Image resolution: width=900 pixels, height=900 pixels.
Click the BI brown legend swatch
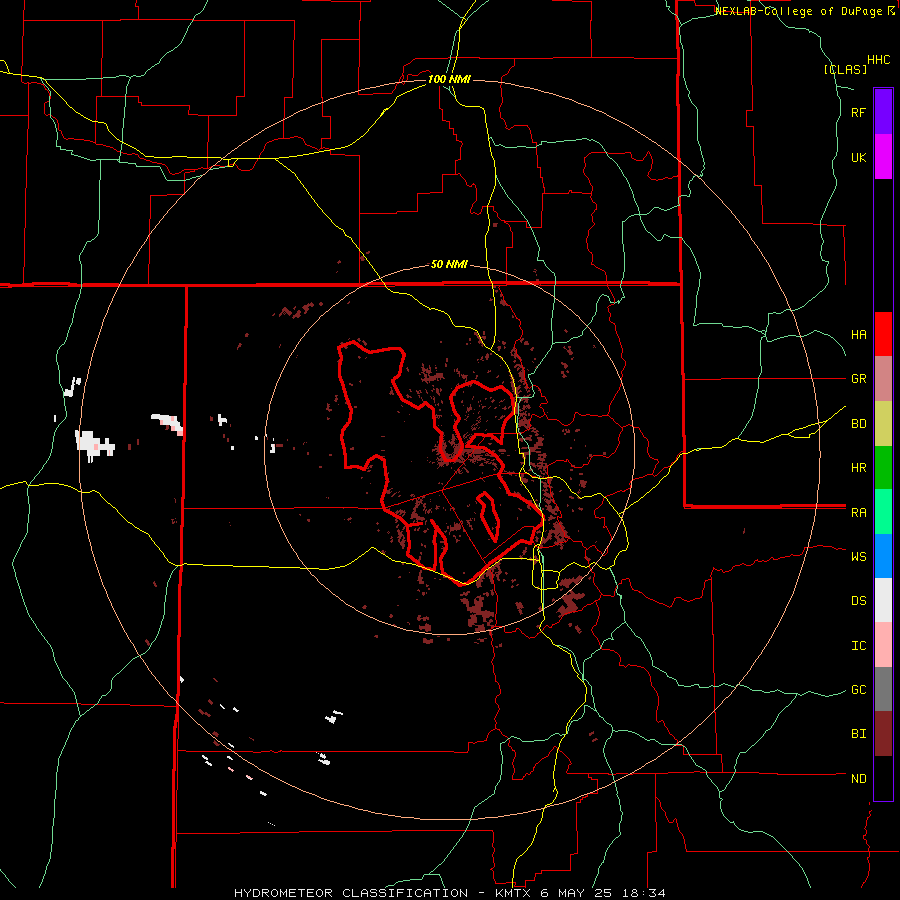pyautogui.click(x=883, y=734)
